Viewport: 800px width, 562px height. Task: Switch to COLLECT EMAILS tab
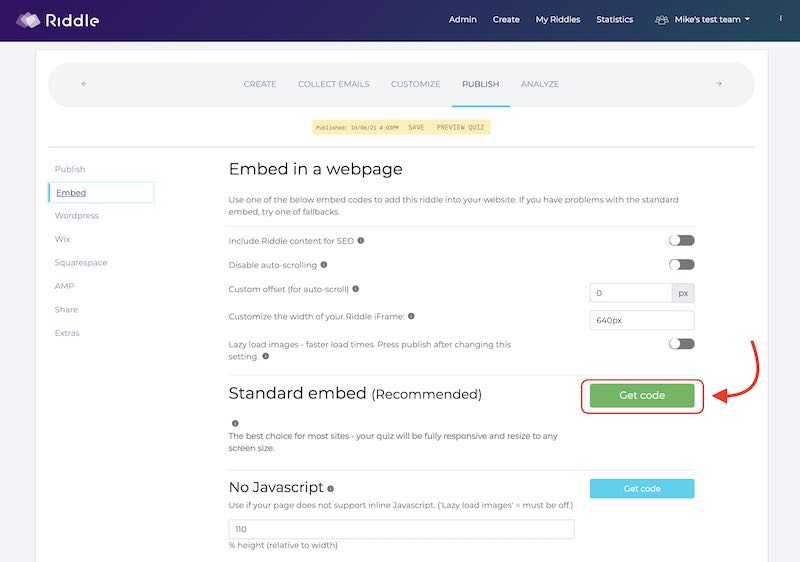tap(334, 84)
